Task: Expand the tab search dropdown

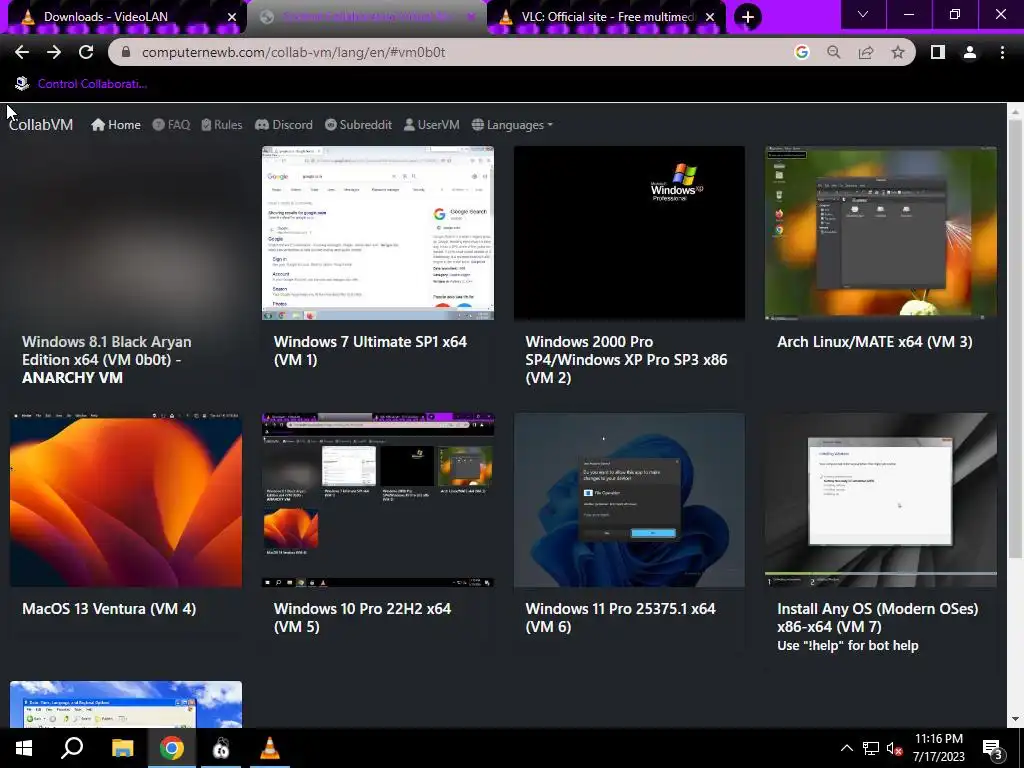Action: [x=863, y=14]
